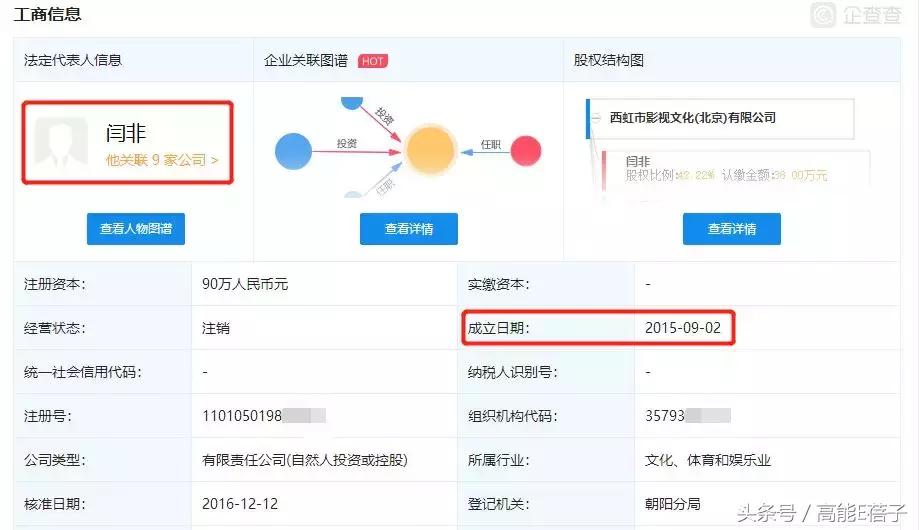The height and width of the screenshot is (530, 919).
Task: Click the 纳税人识别号 label
Action: [513, 372]
